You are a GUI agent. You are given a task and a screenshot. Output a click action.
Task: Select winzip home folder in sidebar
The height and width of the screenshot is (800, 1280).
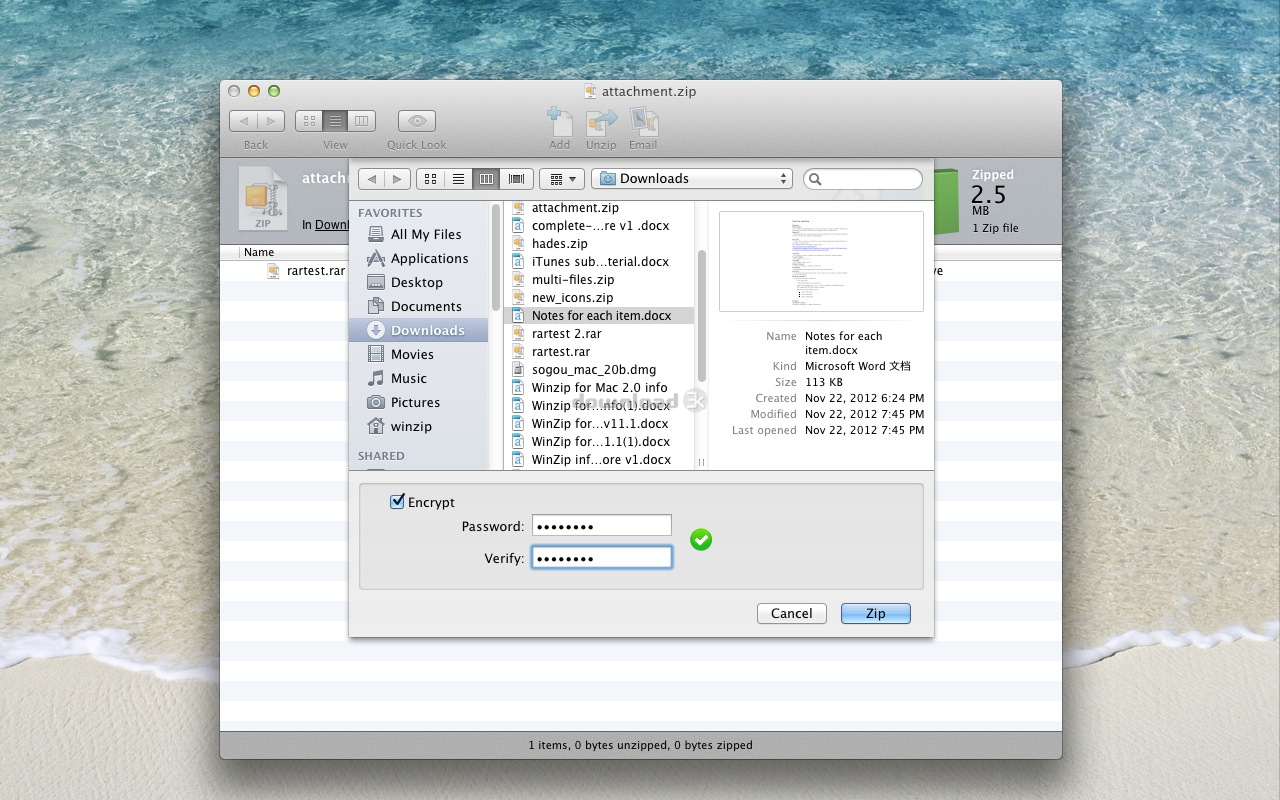418,426
